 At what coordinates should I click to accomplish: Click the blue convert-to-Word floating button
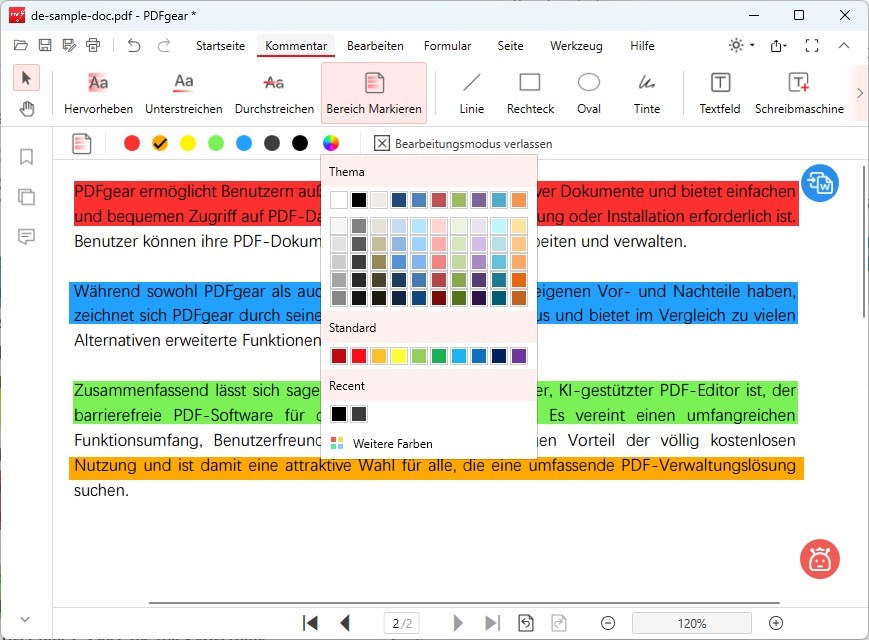point(820,183)
